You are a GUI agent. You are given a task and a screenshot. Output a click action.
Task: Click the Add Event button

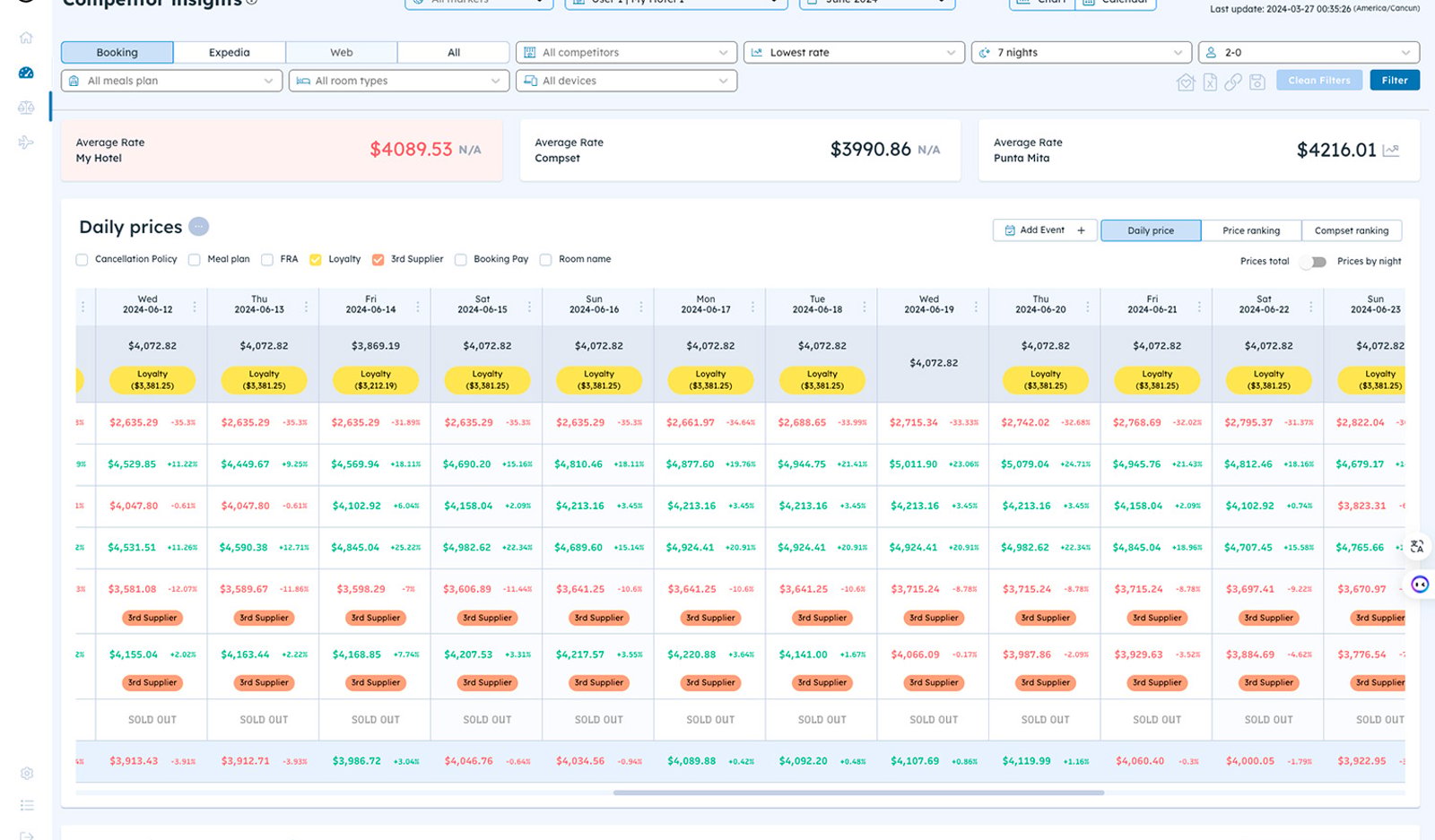[x=1045, y=230]
